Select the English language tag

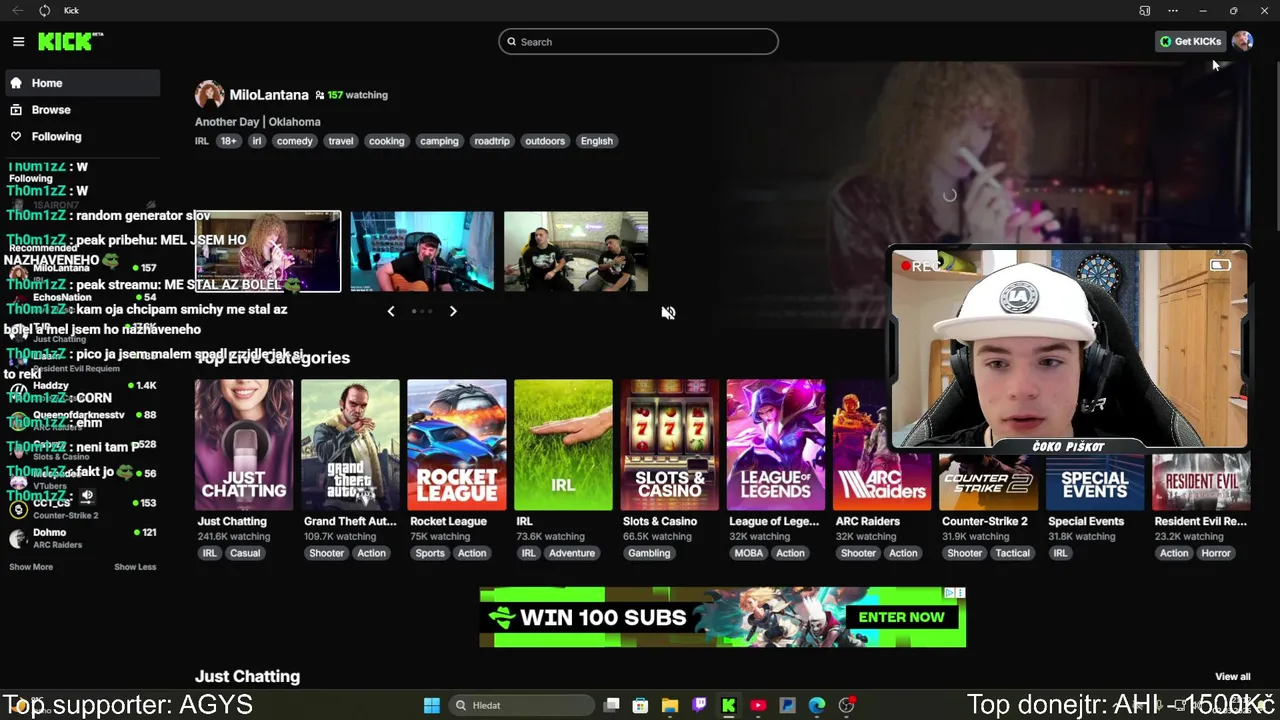597,141
